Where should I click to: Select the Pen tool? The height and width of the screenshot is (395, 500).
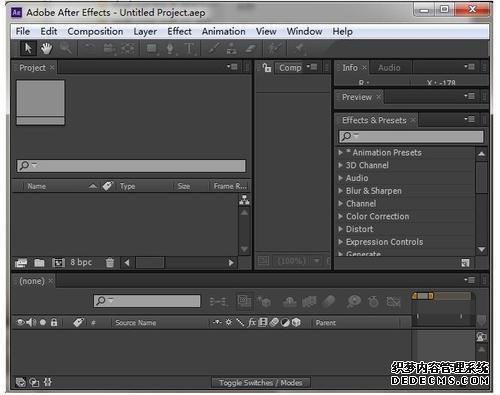tap(170, 49)
